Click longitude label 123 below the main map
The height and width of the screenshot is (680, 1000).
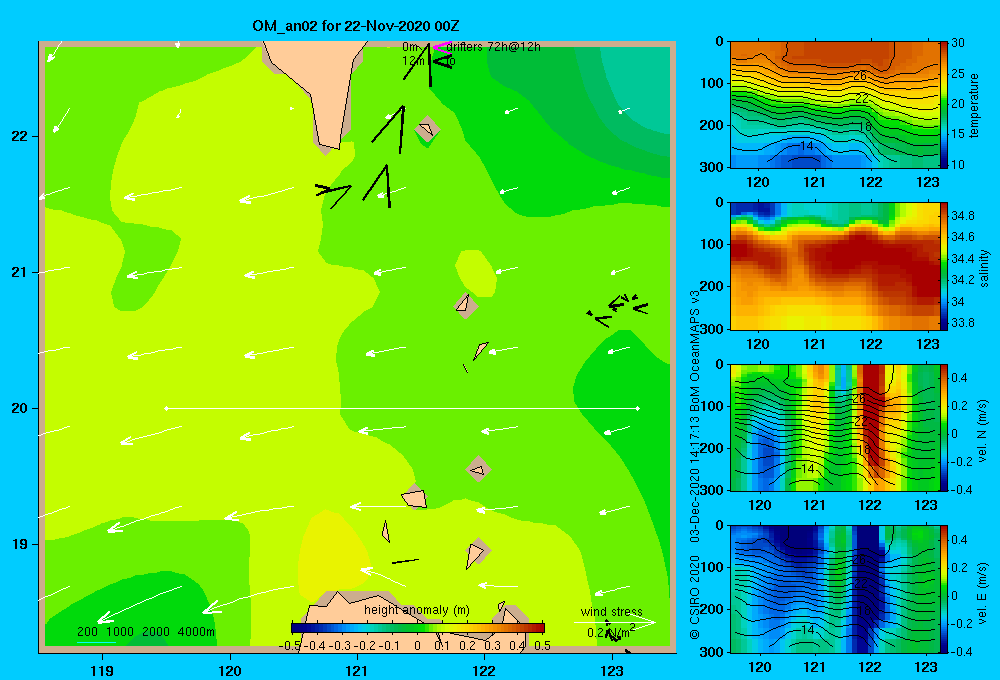[x=612, y=670]
